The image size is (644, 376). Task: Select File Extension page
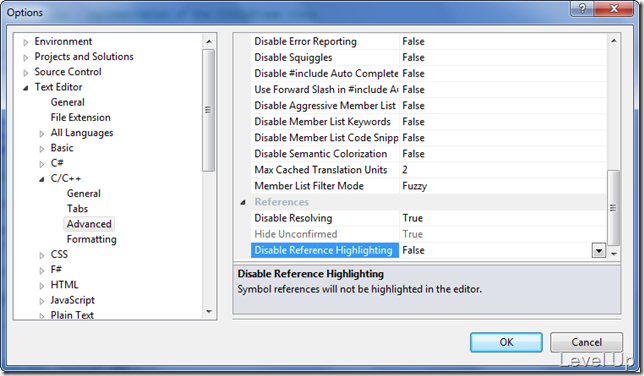[x=80, y=118]
